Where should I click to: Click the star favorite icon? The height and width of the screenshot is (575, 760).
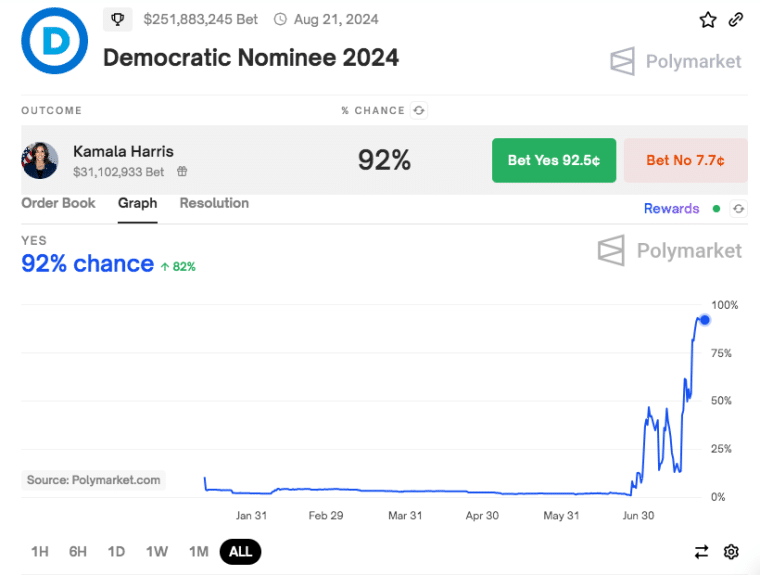pyautogui.click(x=708, y=20)
